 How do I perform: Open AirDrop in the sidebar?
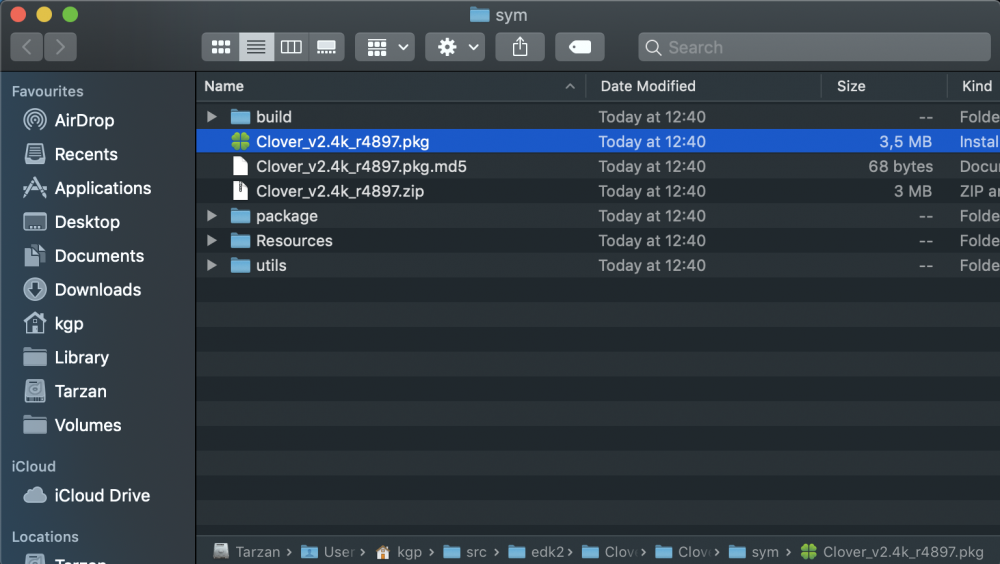point(84,120)
